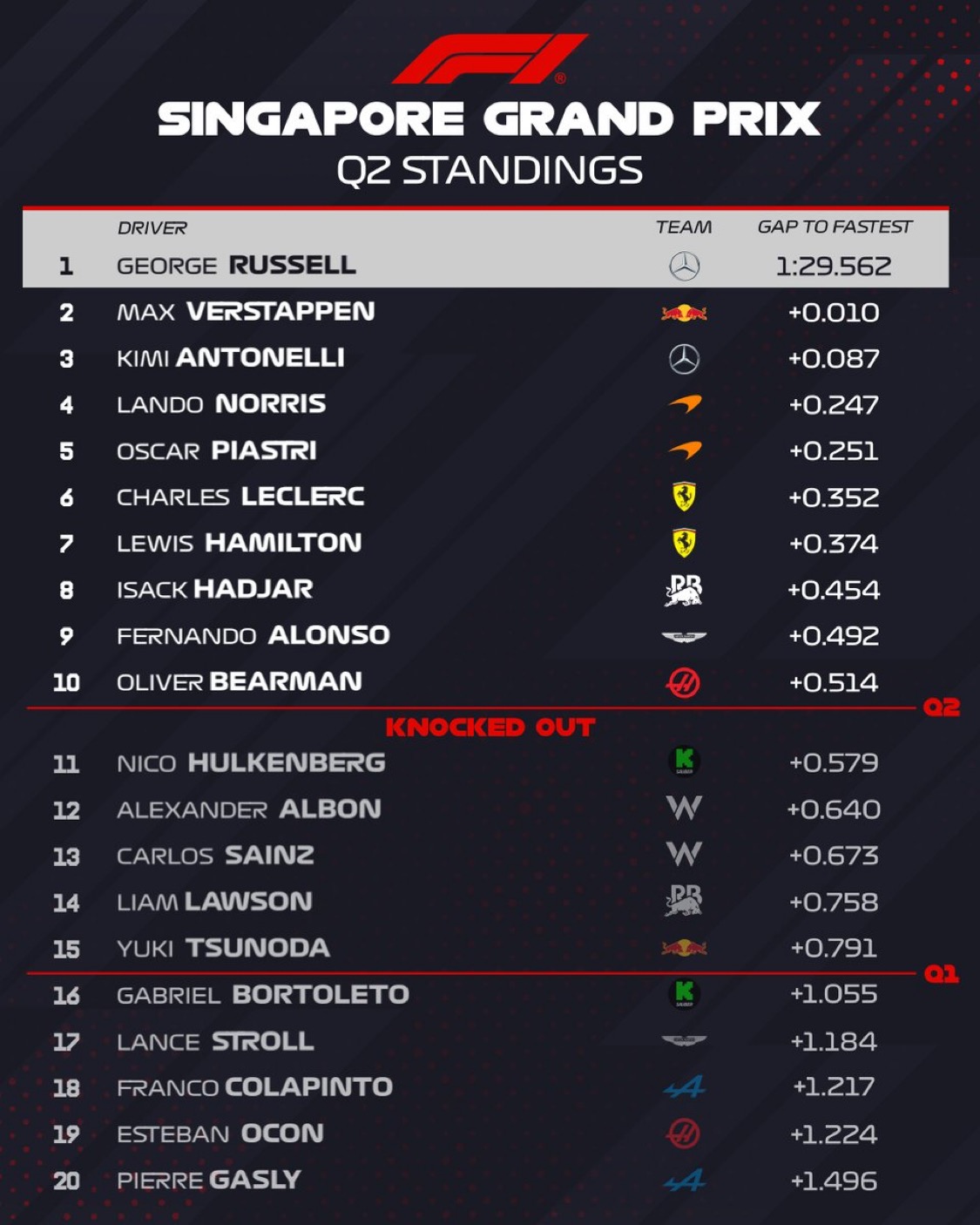Click the Knocked Out label

pos(490,728)
